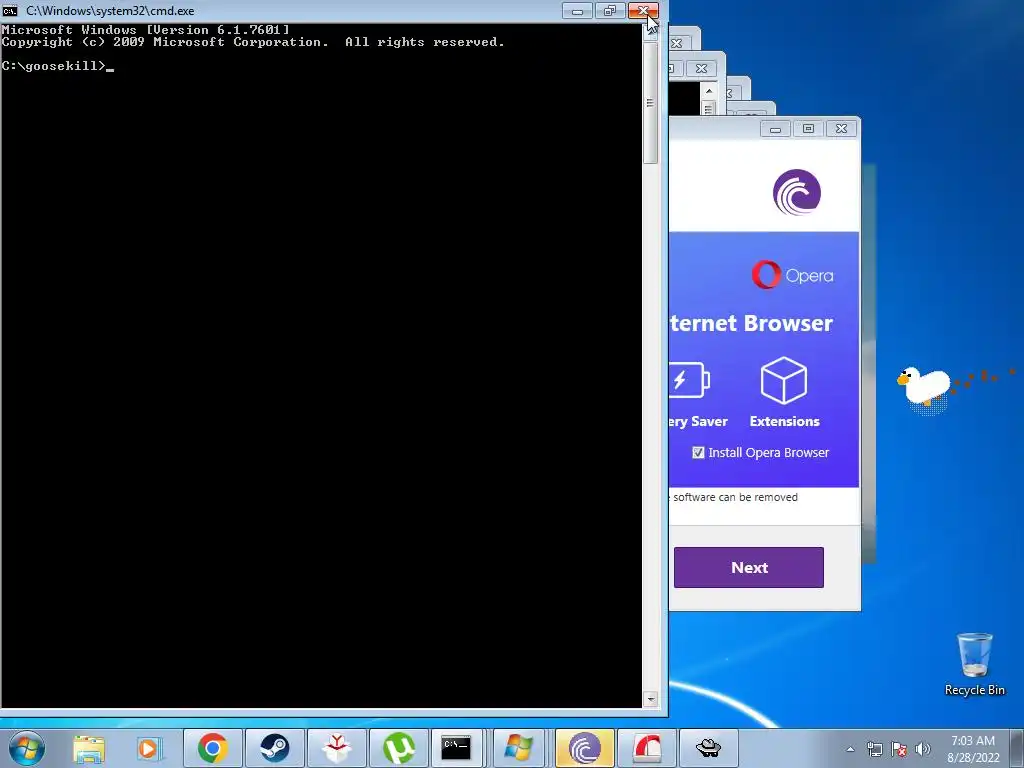This screenshot has height=768, width=1024.
Task: Click the taskbar date 8/28/2022
Action: [x=973, y=758]
